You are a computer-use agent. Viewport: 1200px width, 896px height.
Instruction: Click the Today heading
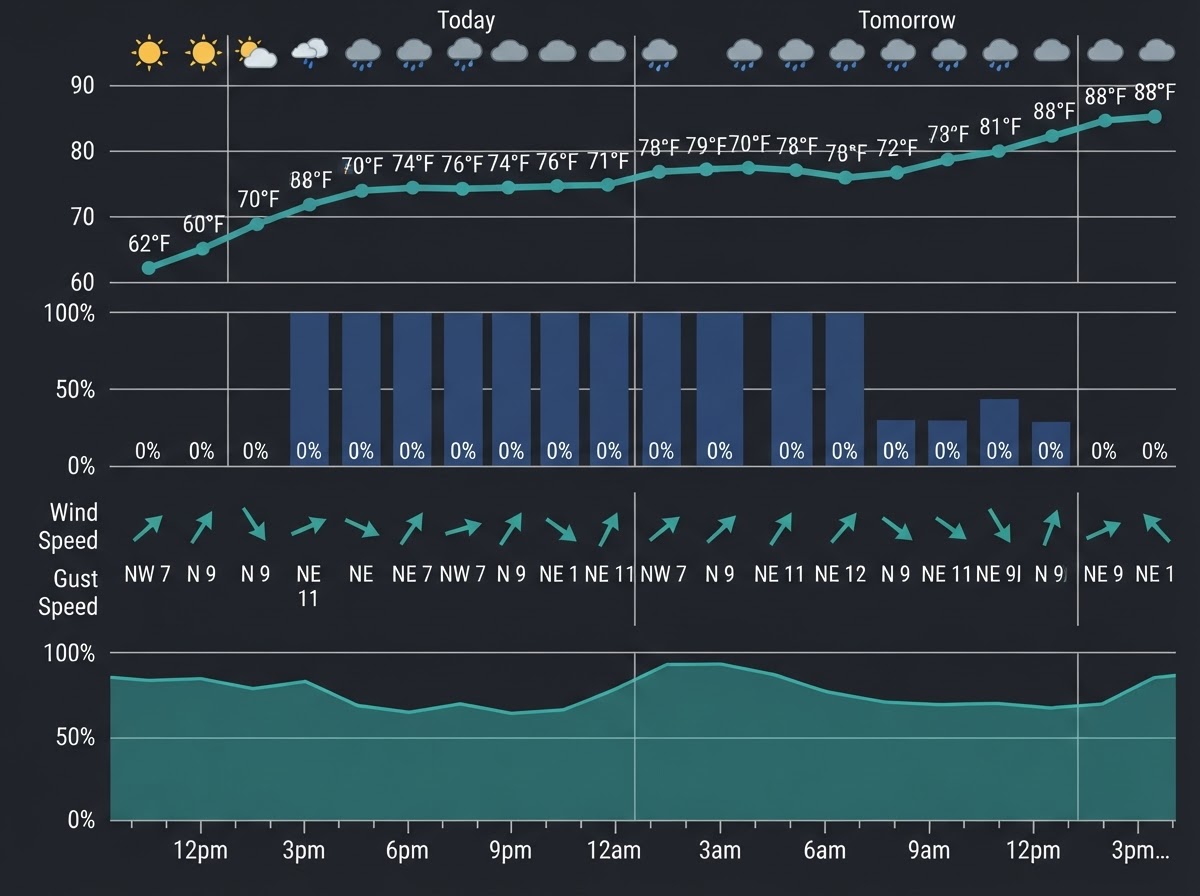point(466,20)
